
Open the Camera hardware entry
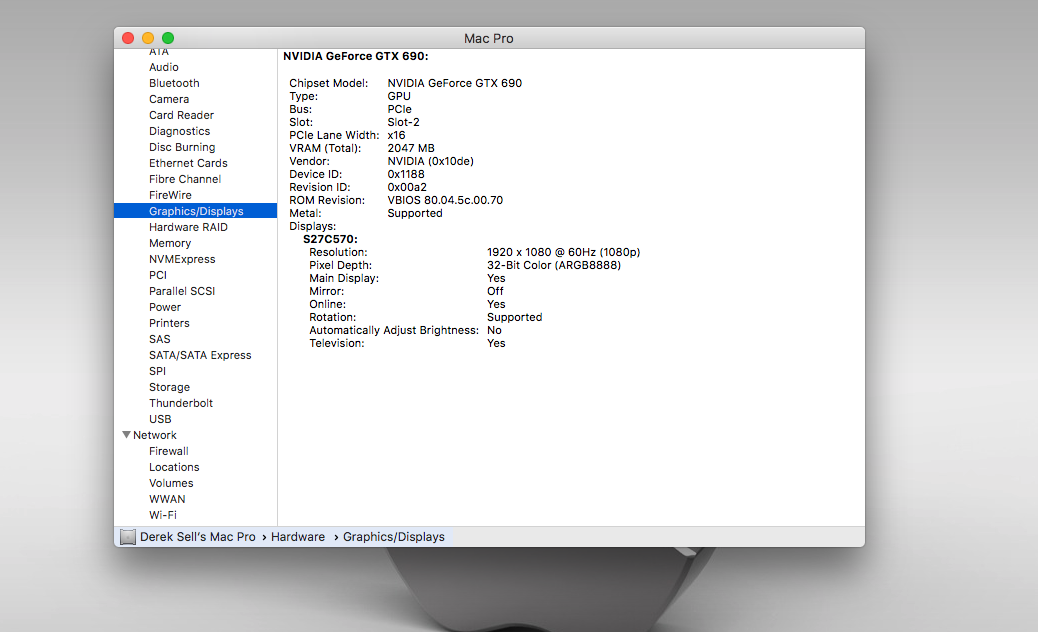coord(169,99)
